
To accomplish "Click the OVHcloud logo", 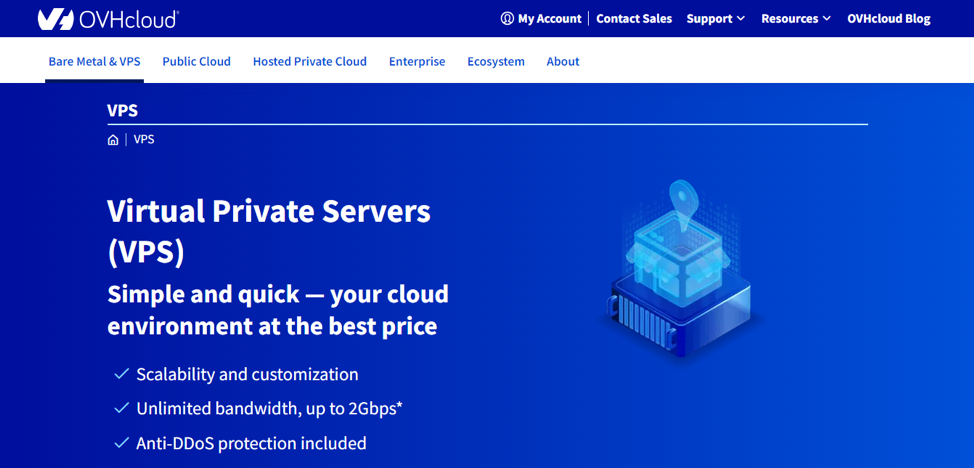I will pyautogui.click(x=108, y=19).
